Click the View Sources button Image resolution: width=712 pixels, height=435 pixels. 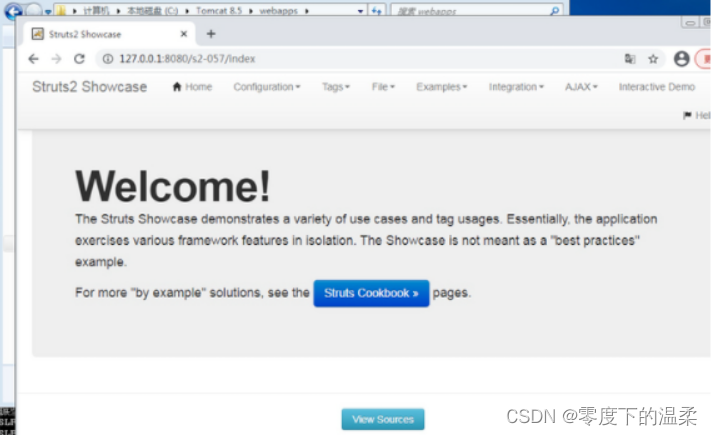click(383, 419)
